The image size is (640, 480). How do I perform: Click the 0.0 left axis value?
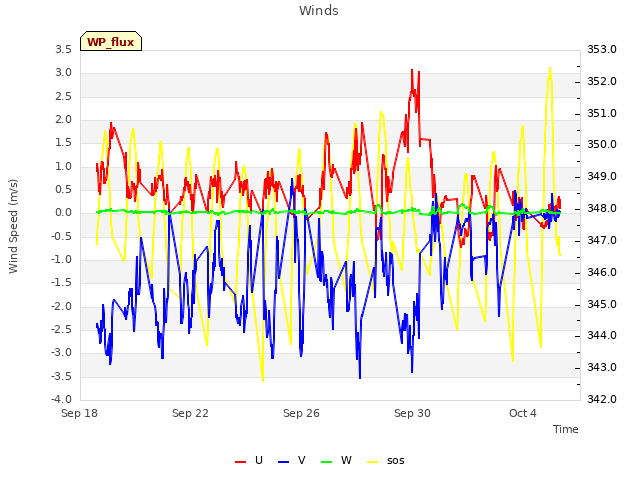pos(64,213)
